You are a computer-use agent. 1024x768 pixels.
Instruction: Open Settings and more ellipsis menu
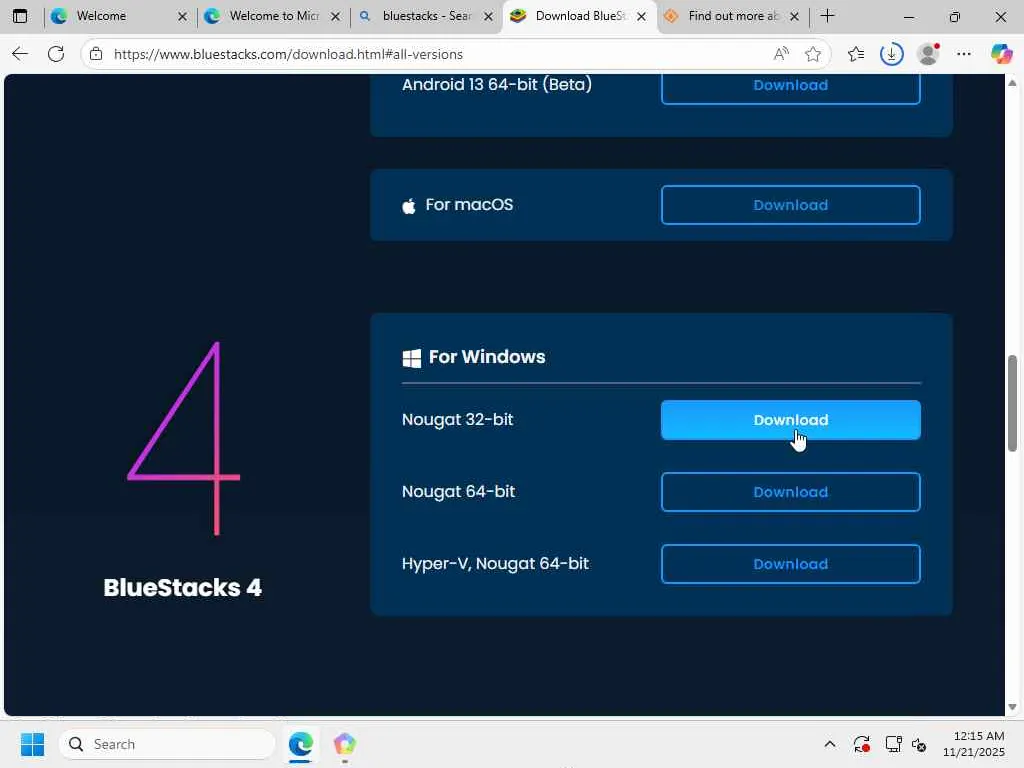[964, 54]
